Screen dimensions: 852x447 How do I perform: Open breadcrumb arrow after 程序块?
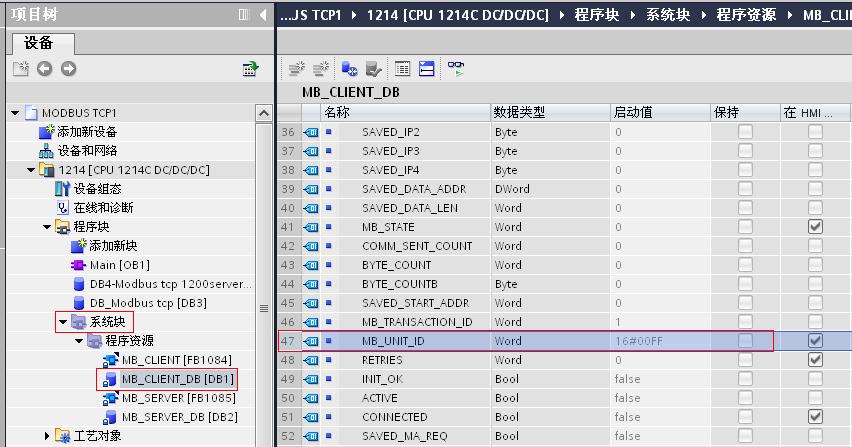pos(632,15)
